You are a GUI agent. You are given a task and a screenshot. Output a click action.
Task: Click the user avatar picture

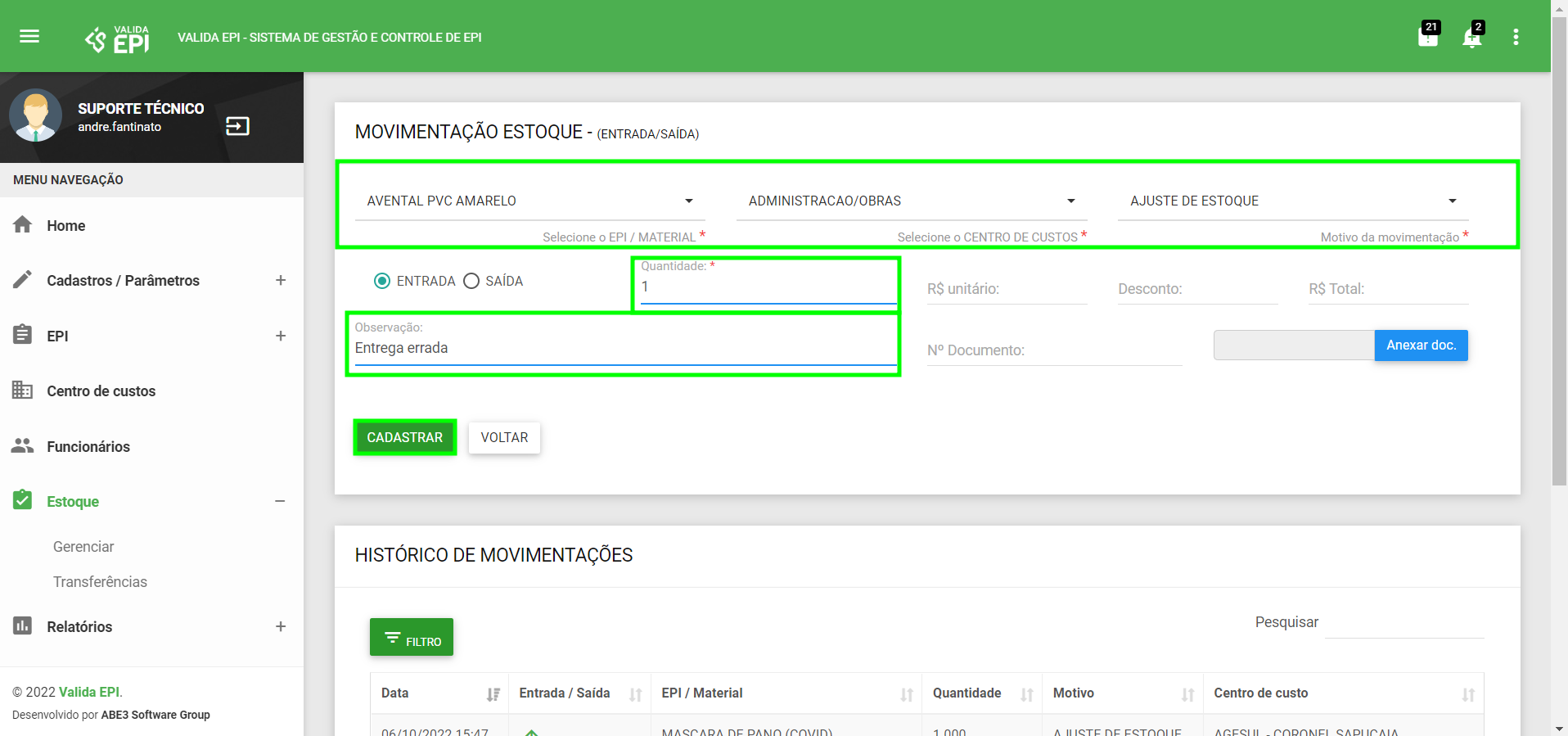(35, 115)
